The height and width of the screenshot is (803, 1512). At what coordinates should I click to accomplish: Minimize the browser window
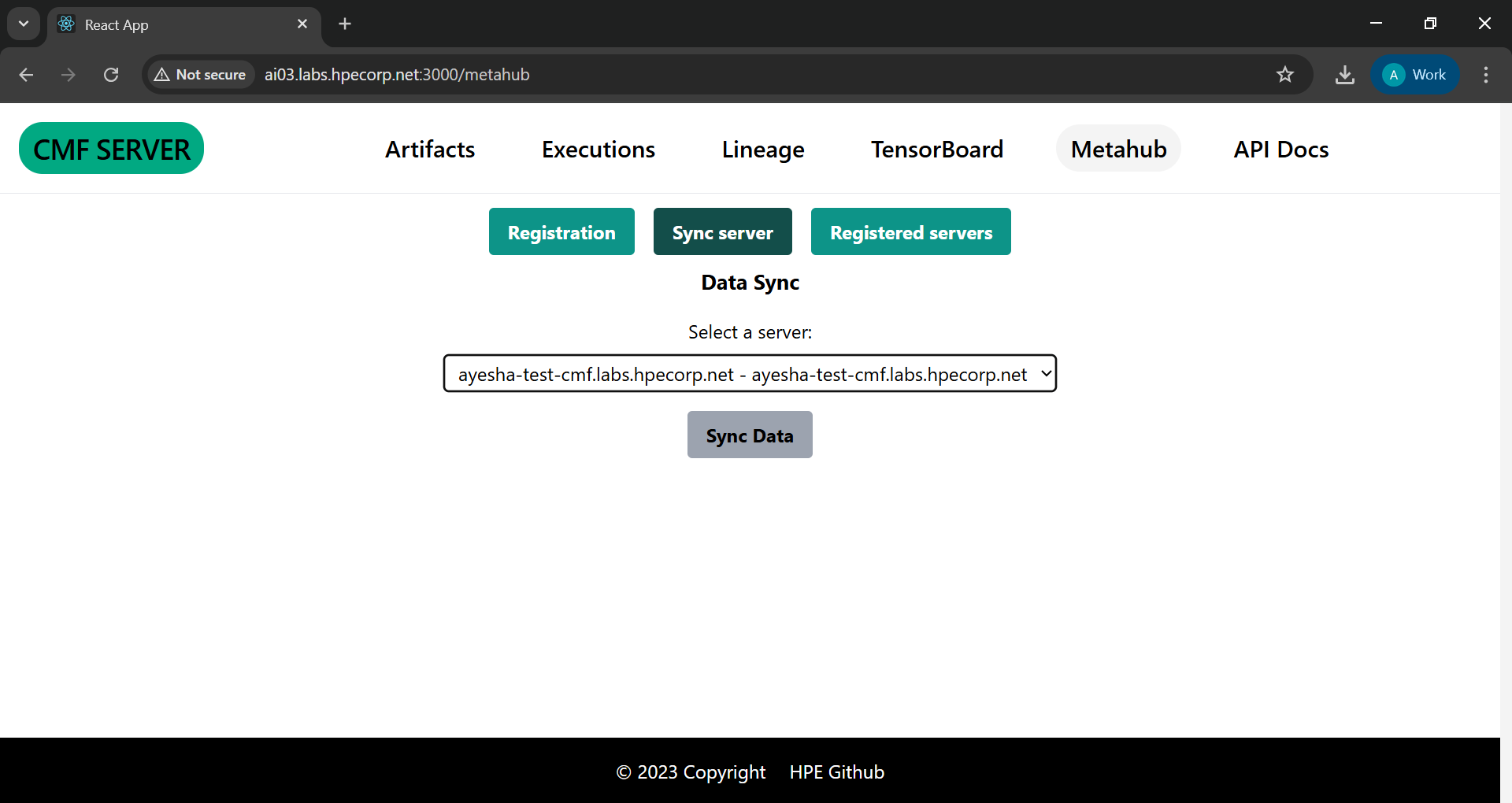tap(1377, 24)
